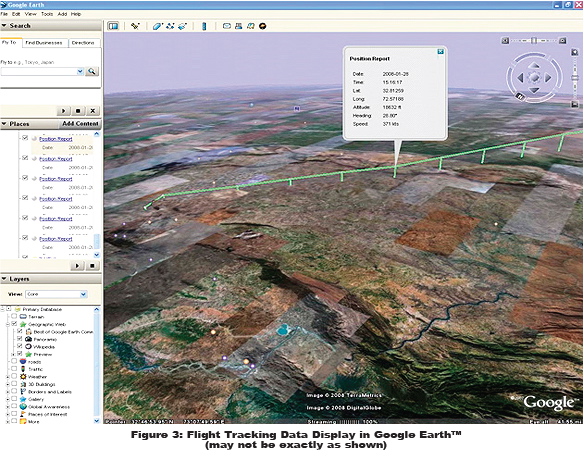Click the magnifier search button
The image size is (584, 458).
coord(92,71)
